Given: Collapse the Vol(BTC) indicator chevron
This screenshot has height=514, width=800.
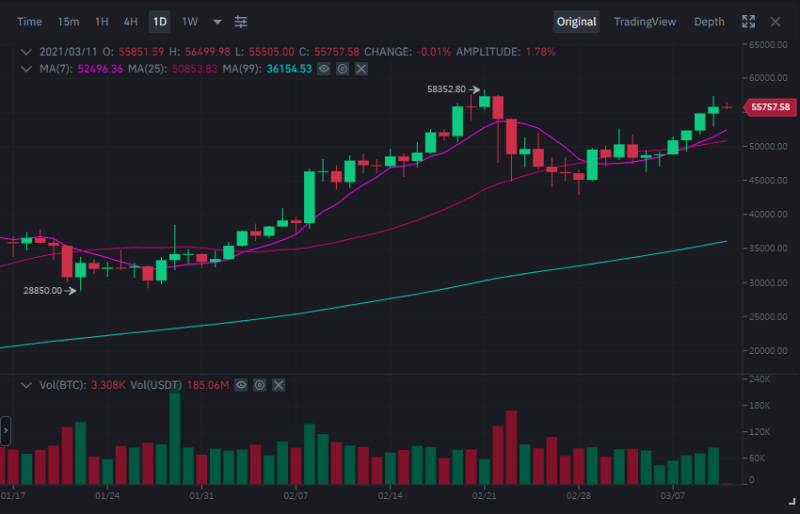Looking at the screenshot, I should tap(27, 385).
